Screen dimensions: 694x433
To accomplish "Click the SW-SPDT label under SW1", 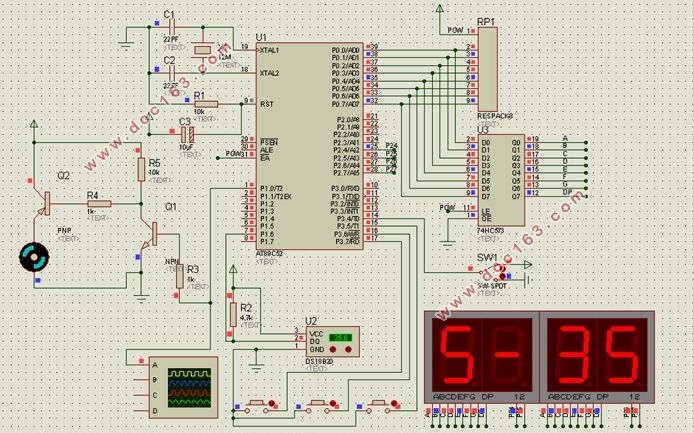I will pyautogui.click(x=492, y=286).
